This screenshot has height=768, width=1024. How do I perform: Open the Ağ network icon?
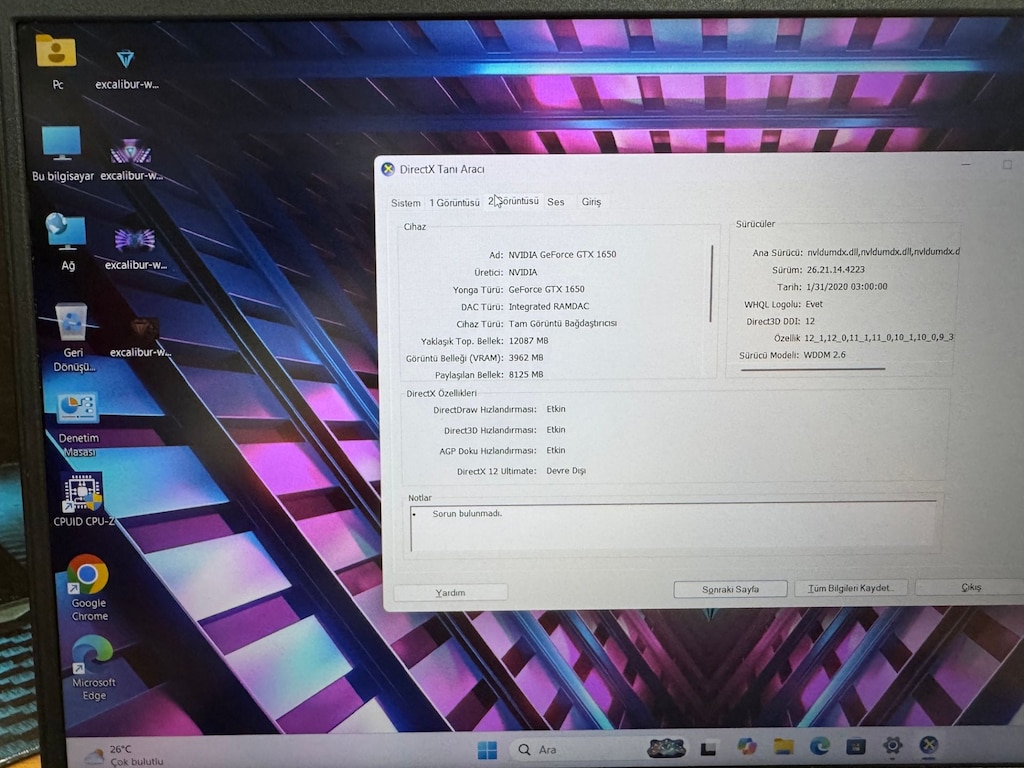(x=67, y=242)
